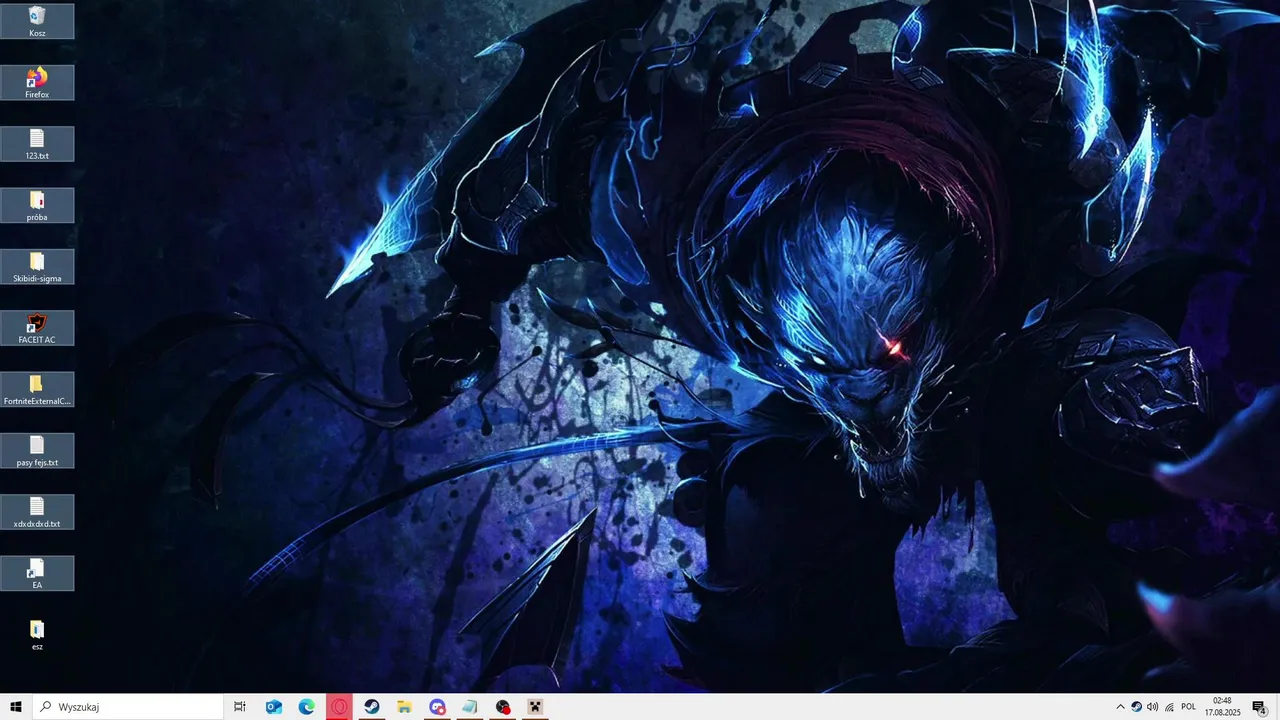Open the clock showing 02:48
Screen dimensions: 1280x720
pos(1222,707)
